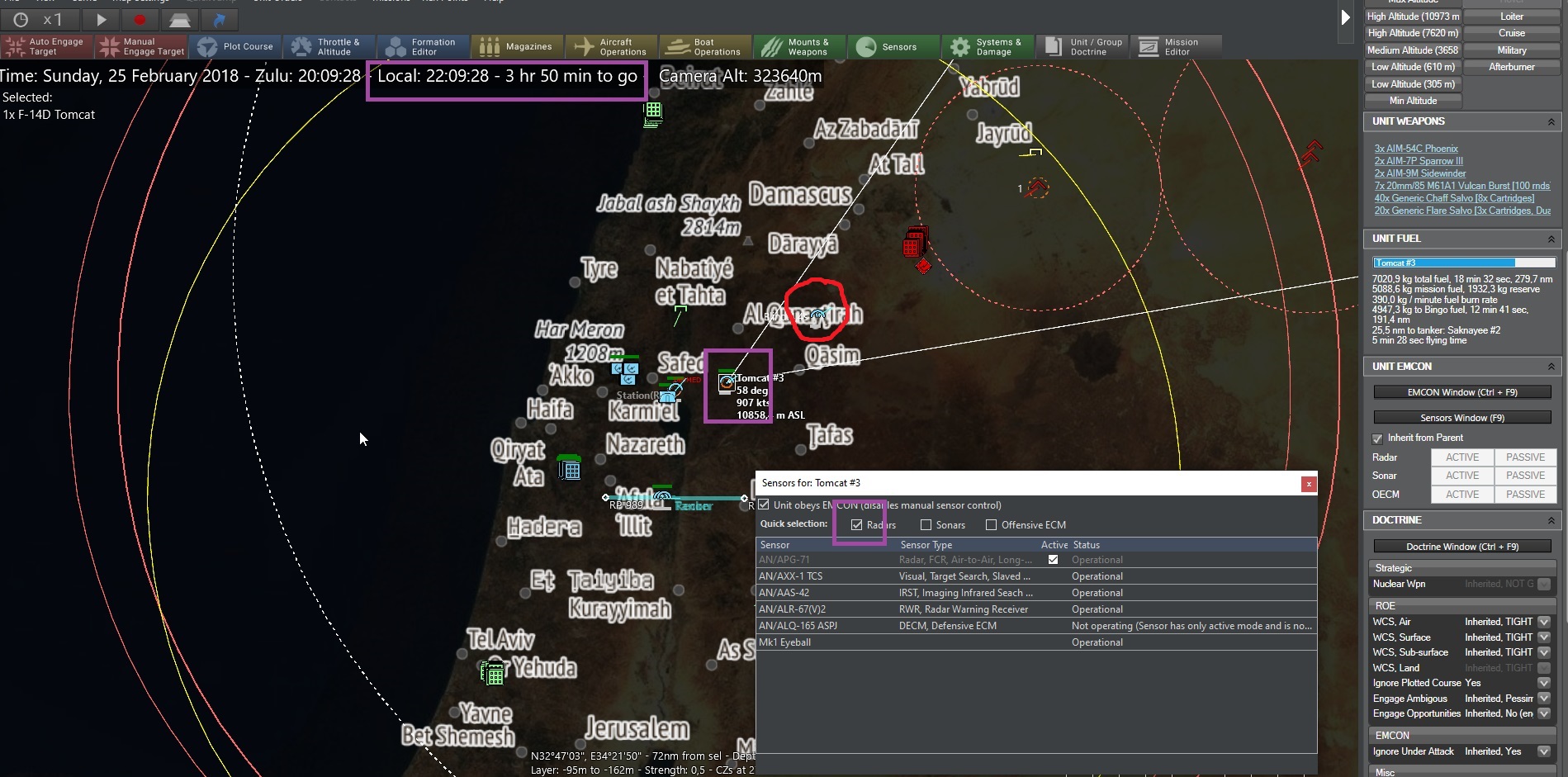Sort by the Sensor Type column header
The height and width of the screenshot is (777, 1568).
pos(926,545)
